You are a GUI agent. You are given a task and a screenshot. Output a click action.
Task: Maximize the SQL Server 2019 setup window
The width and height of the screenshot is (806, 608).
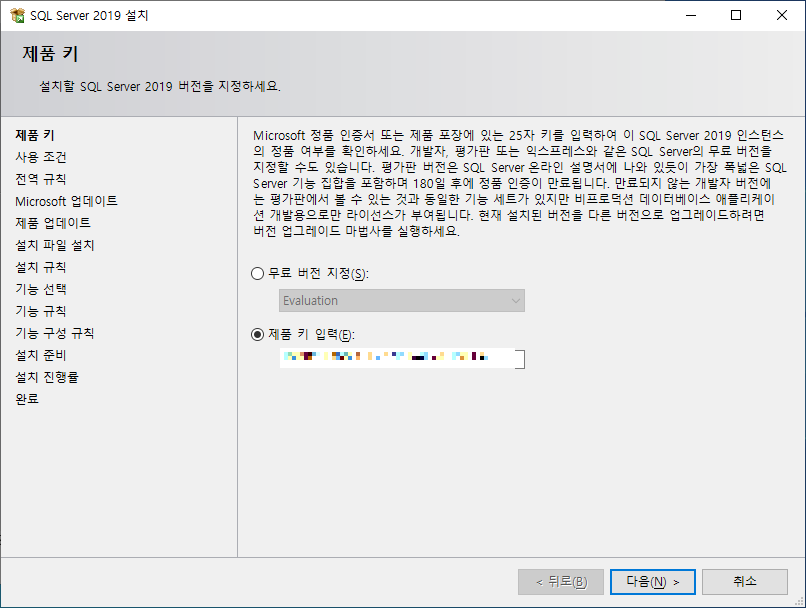click(x=736, y=15)
